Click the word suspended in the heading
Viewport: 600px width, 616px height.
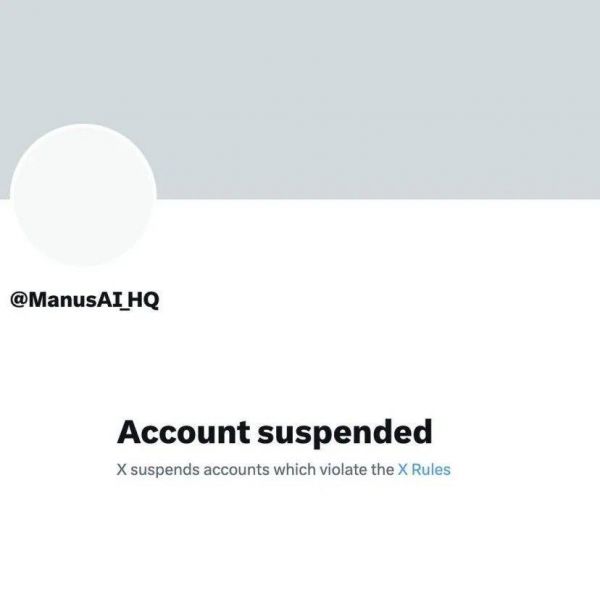(345, 433)
